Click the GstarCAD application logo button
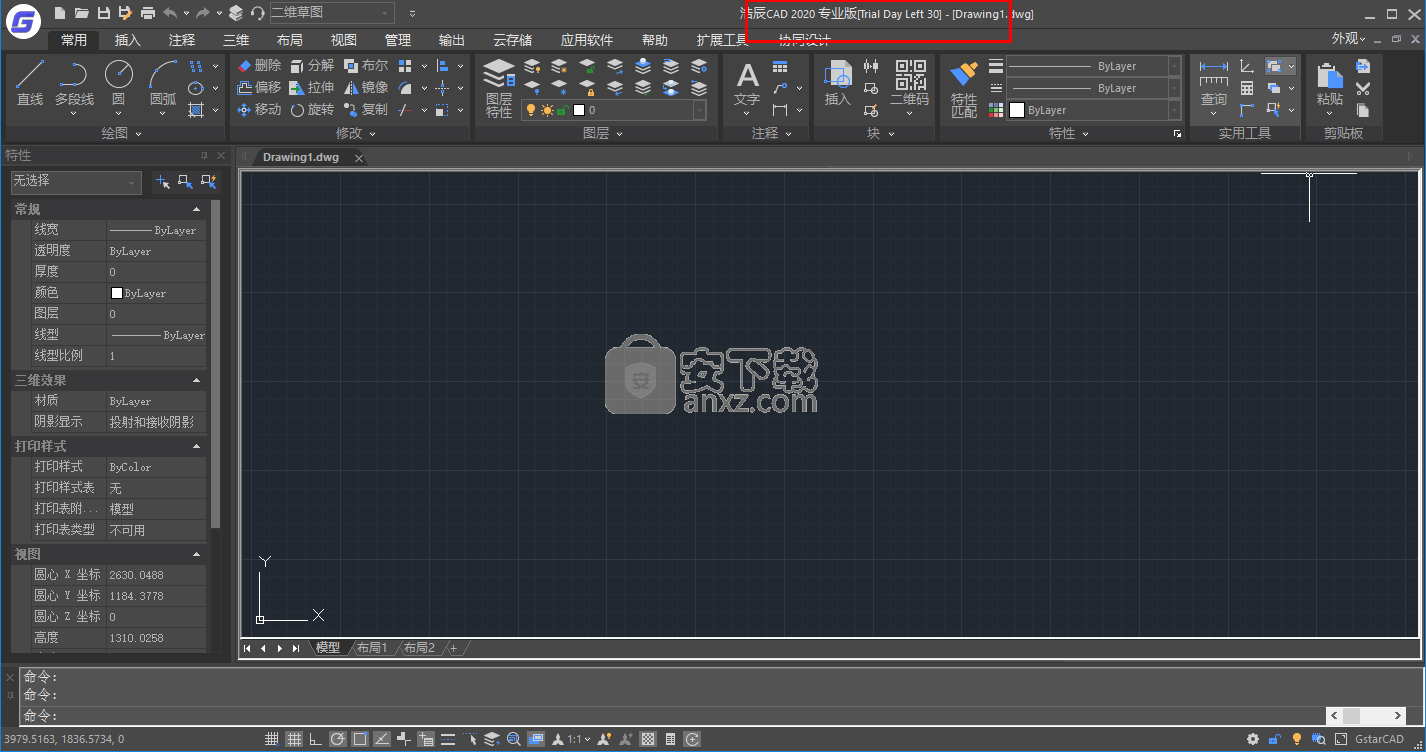Viewport: 1426px width, 752px height. [x=22, y=19]
